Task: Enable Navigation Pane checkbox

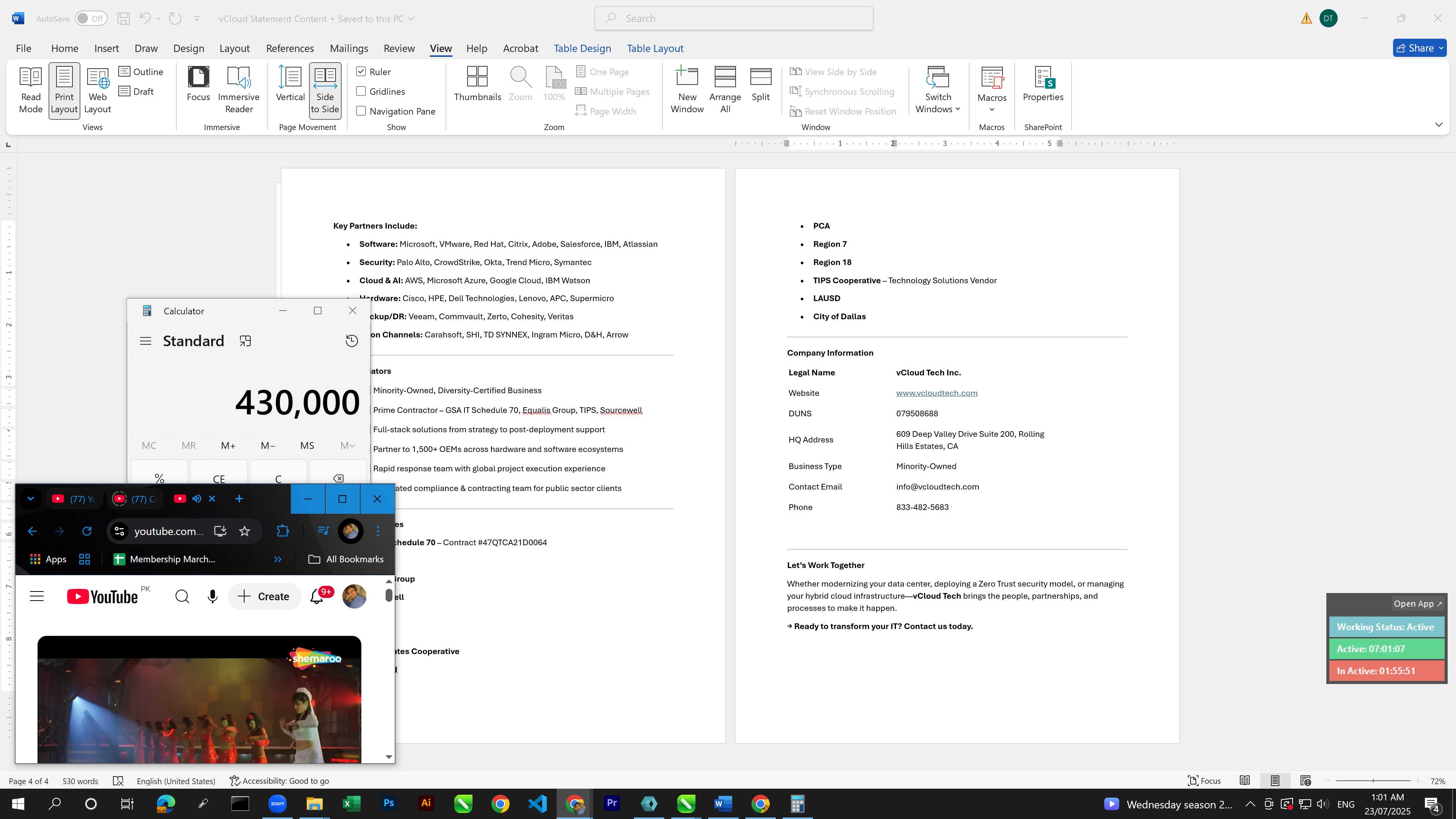Action: [x=361, y=111]
